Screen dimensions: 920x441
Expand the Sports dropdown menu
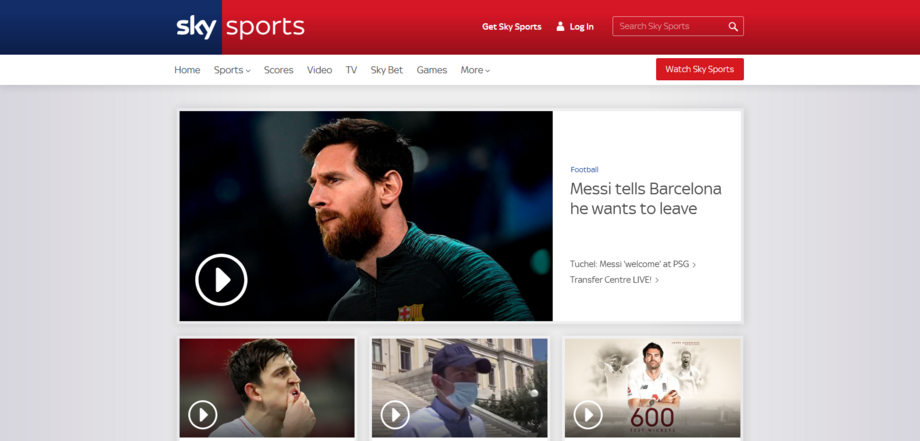(x=232, y=70)
